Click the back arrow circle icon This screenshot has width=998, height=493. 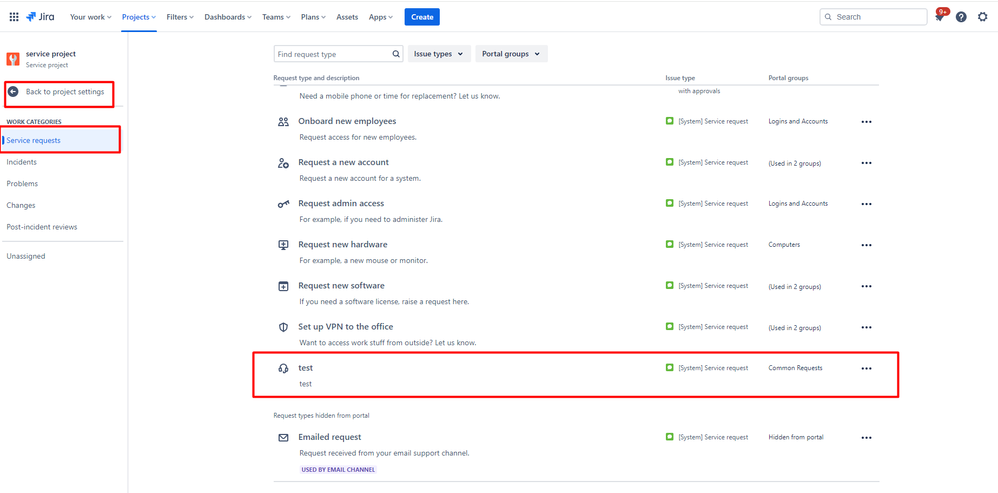pos(13,92)
